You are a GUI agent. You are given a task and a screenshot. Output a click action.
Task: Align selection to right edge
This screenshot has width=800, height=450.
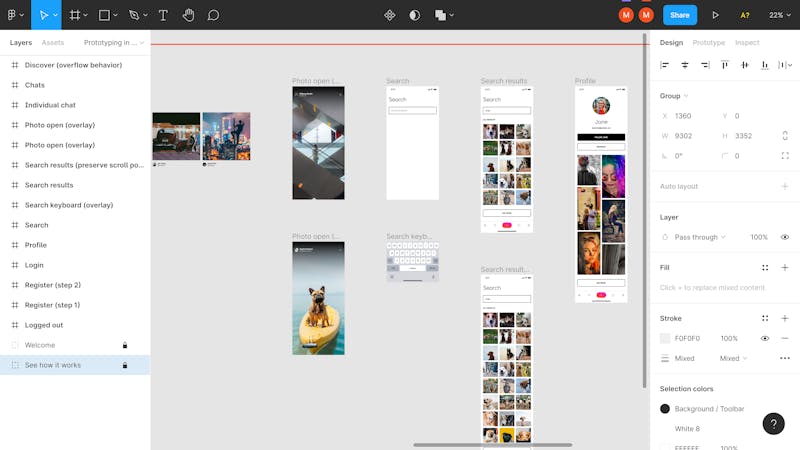tap(705, 65)
